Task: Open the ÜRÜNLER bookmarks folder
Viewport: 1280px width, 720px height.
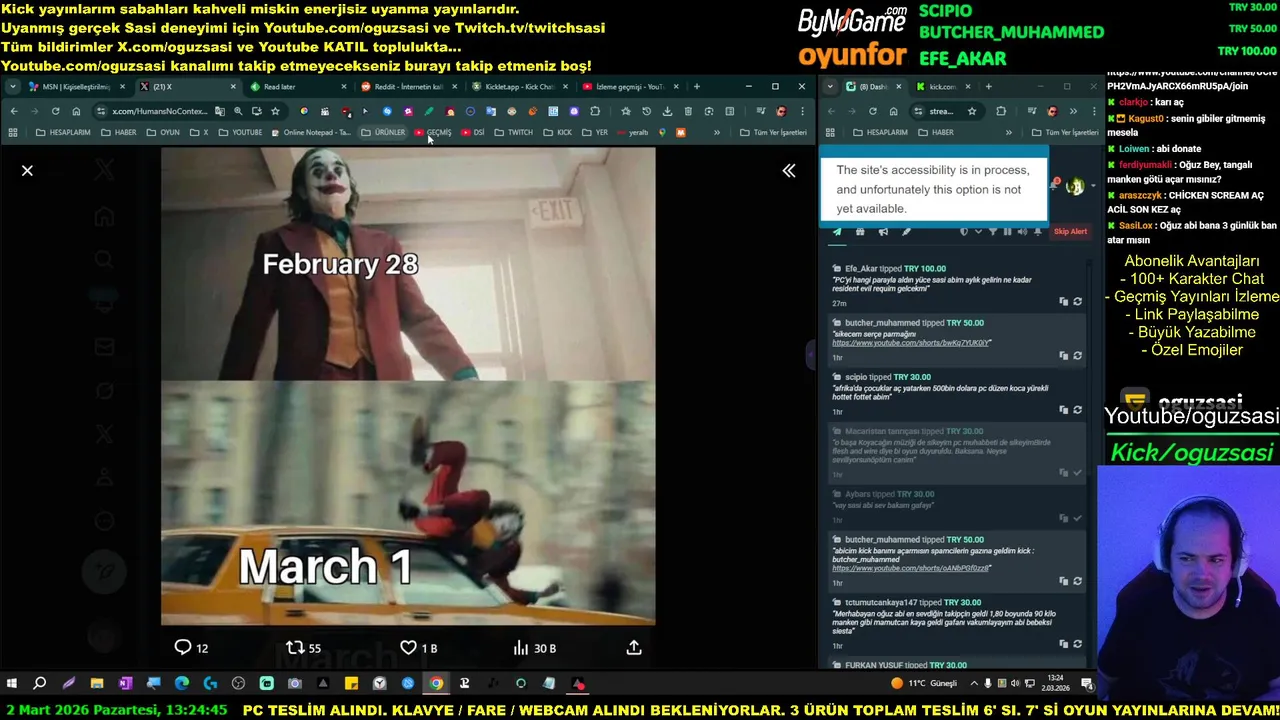Action: [x=383, y=132]
